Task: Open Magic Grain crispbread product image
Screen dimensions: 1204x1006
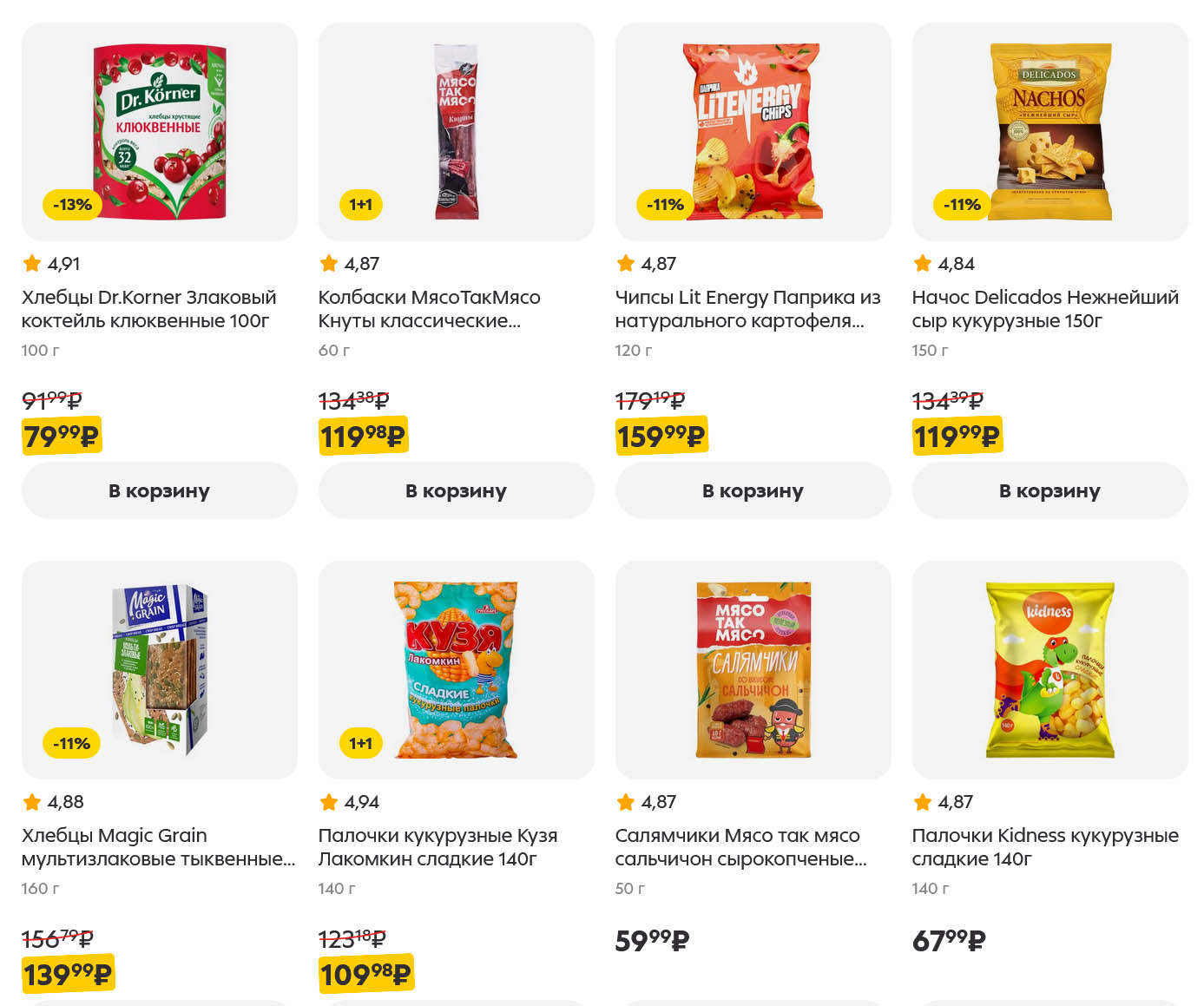Action: click(x=160, y=669)
